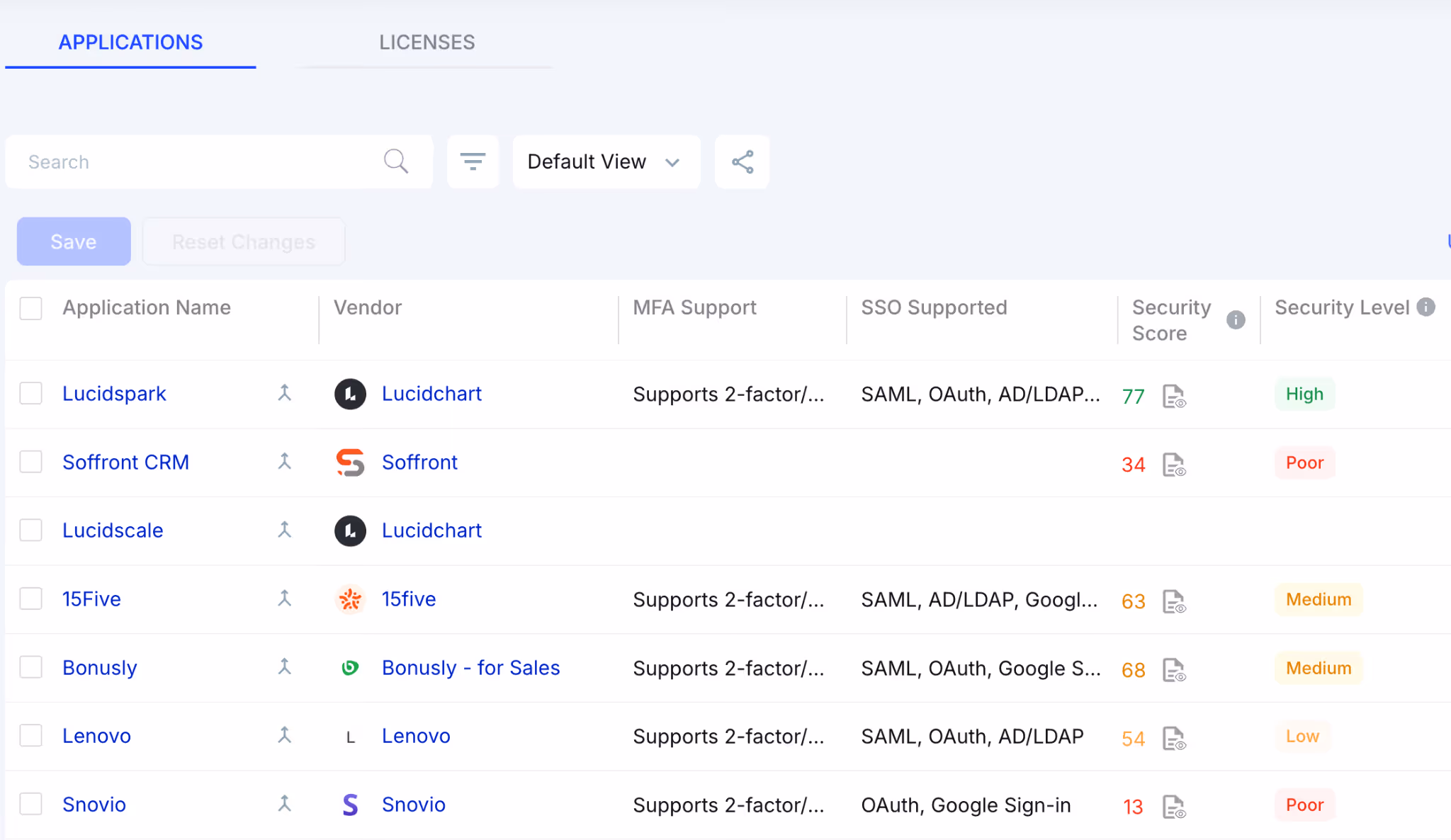Click the Vendor column header
Image resolution: width=1451 pixels, height=840 pixels.
tap(368, 307)
